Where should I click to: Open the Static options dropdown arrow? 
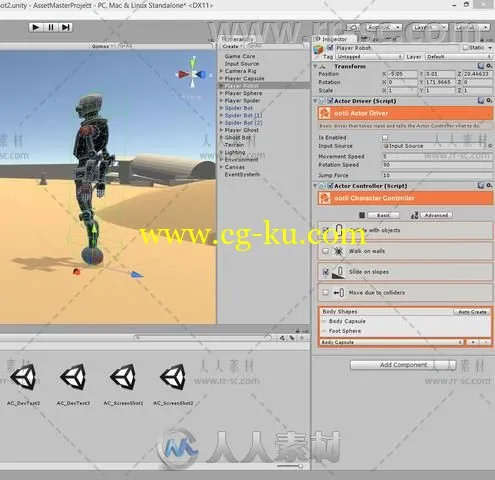coord(490,48)
